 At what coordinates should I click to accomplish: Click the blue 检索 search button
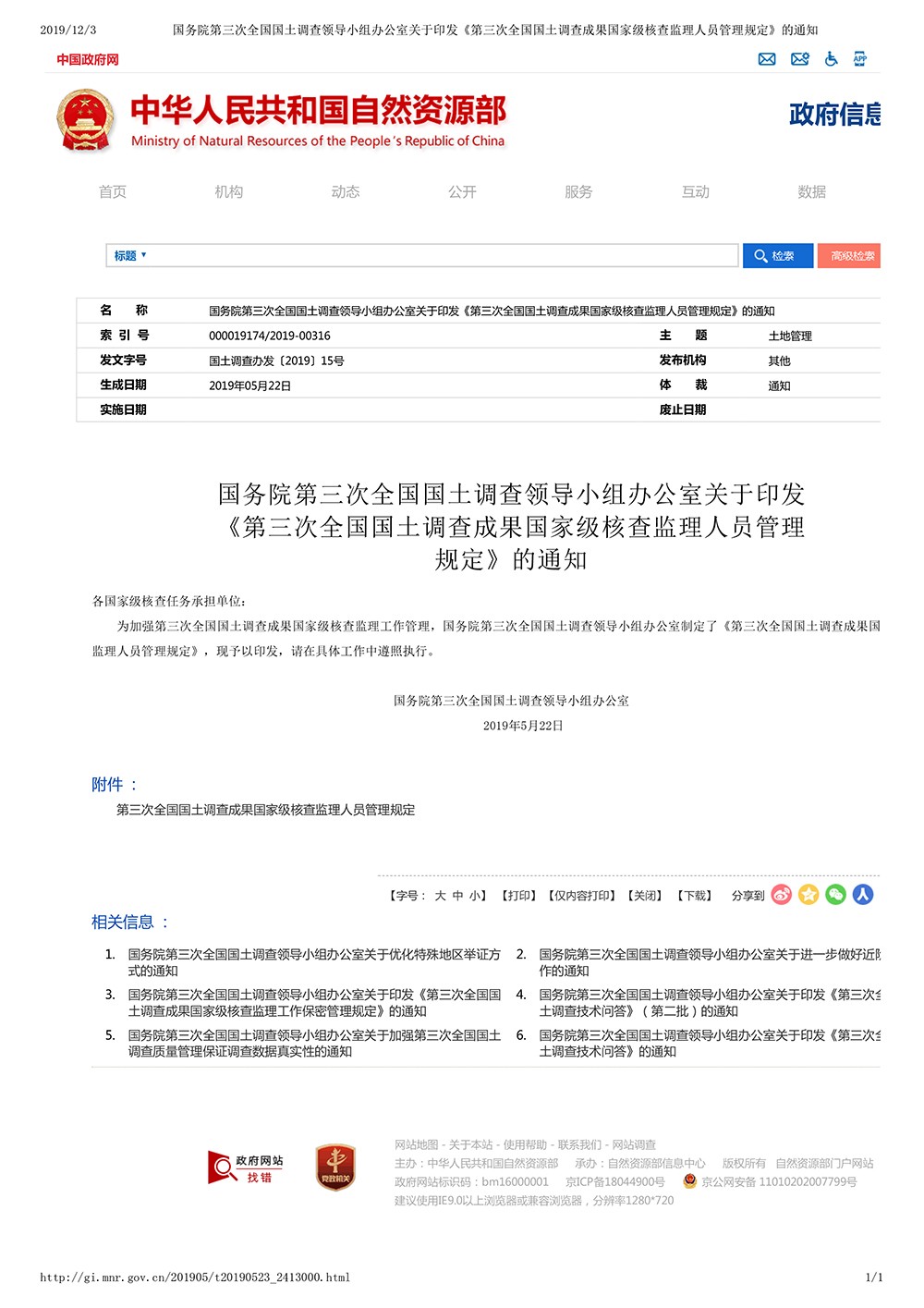[778, 256]
